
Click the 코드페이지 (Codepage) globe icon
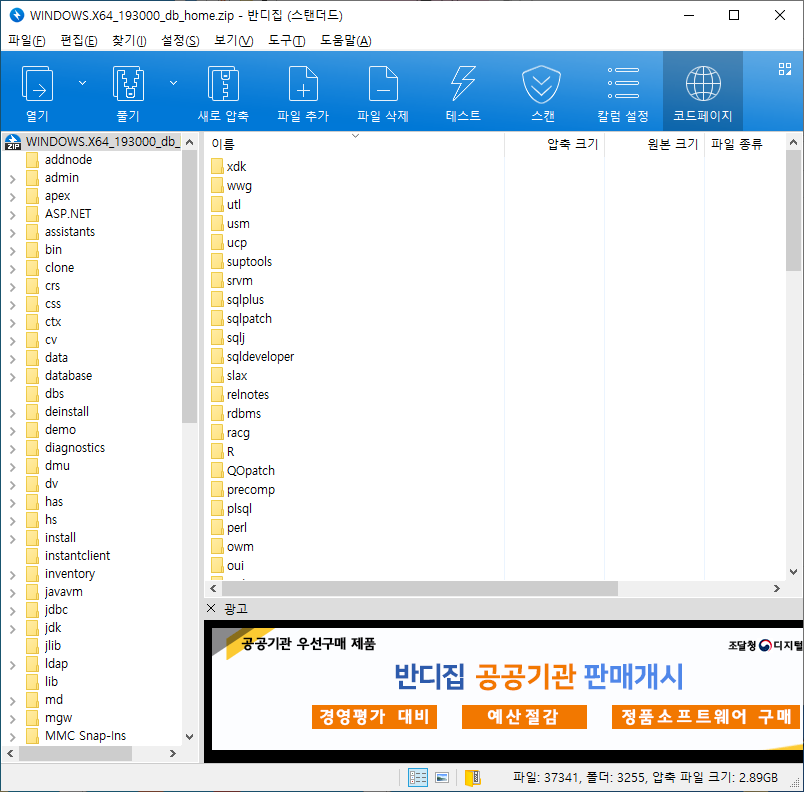pos(703,84)
